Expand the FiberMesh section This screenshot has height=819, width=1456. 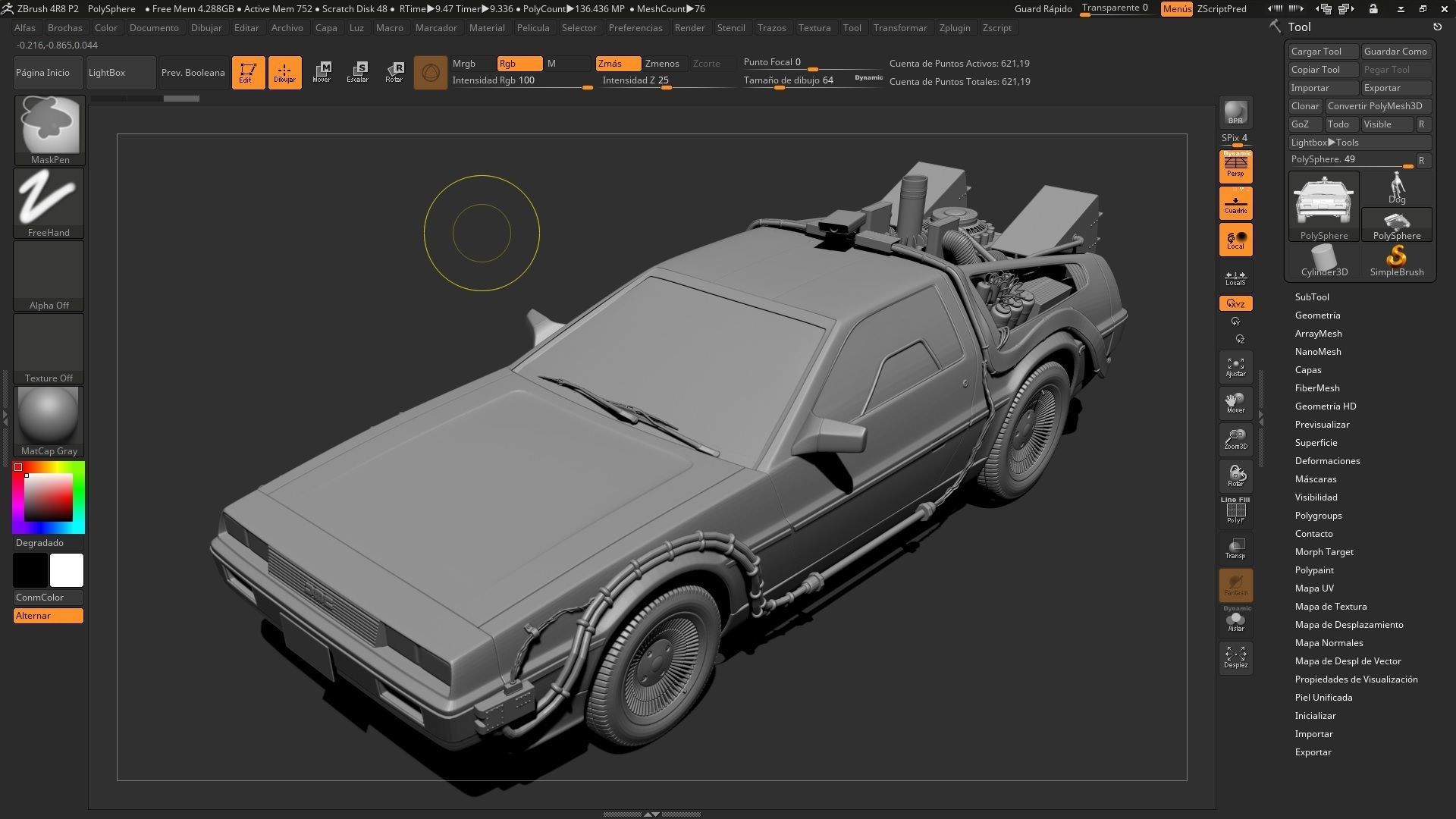coord(1317,388)
